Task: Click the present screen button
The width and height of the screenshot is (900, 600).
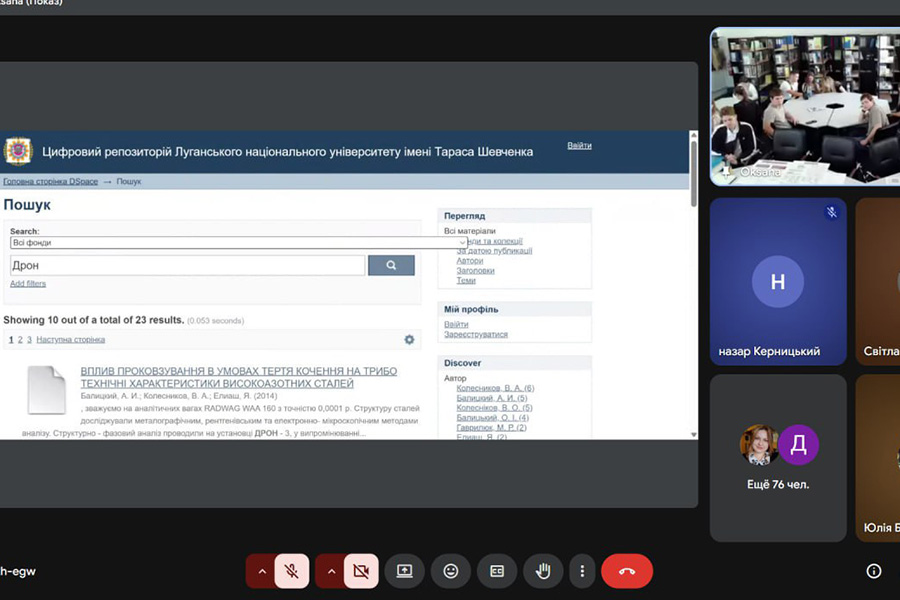Action: click(x=405, y=571)
